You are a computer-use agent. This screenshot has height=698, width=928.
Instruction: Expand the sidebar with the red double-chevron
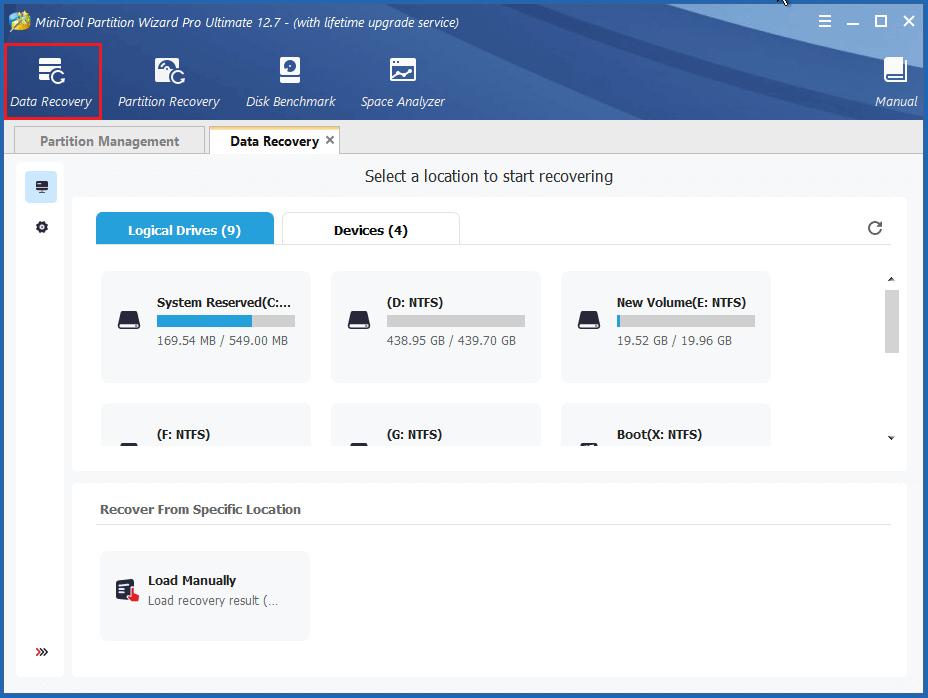pos(41,652)
